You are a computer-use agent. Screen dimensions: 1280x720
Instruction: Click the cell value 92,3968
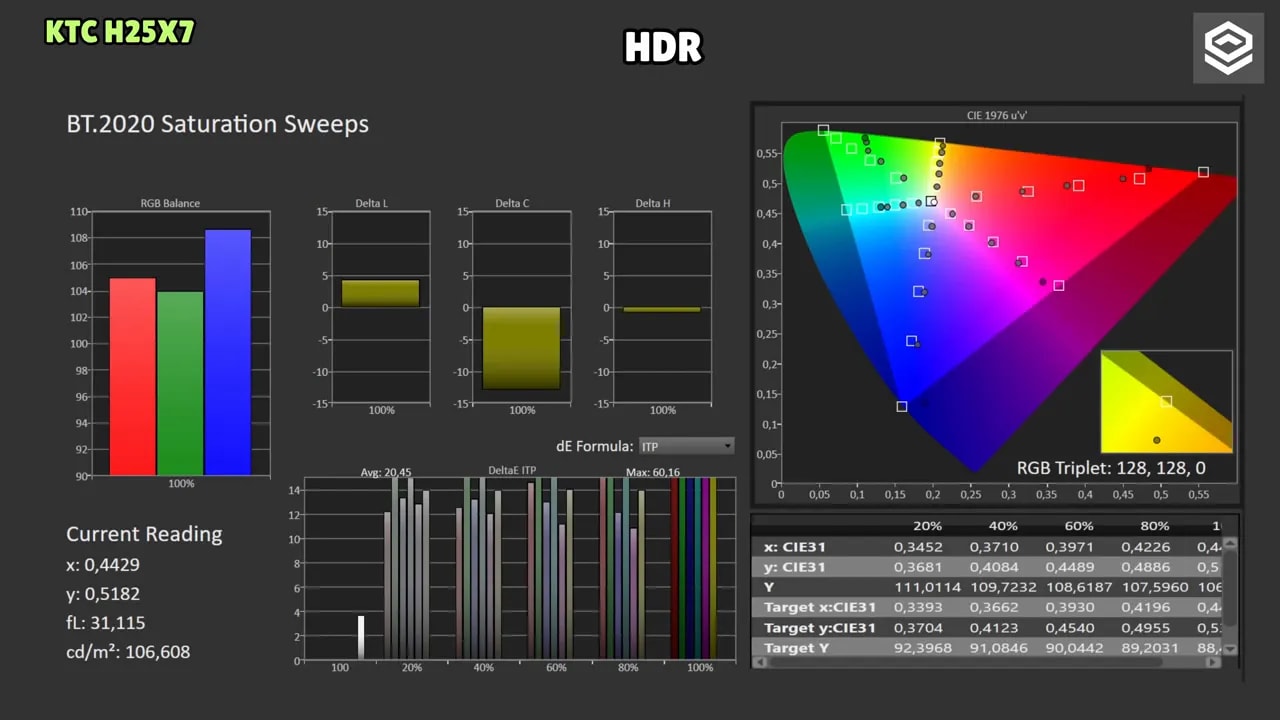(921, 648)
